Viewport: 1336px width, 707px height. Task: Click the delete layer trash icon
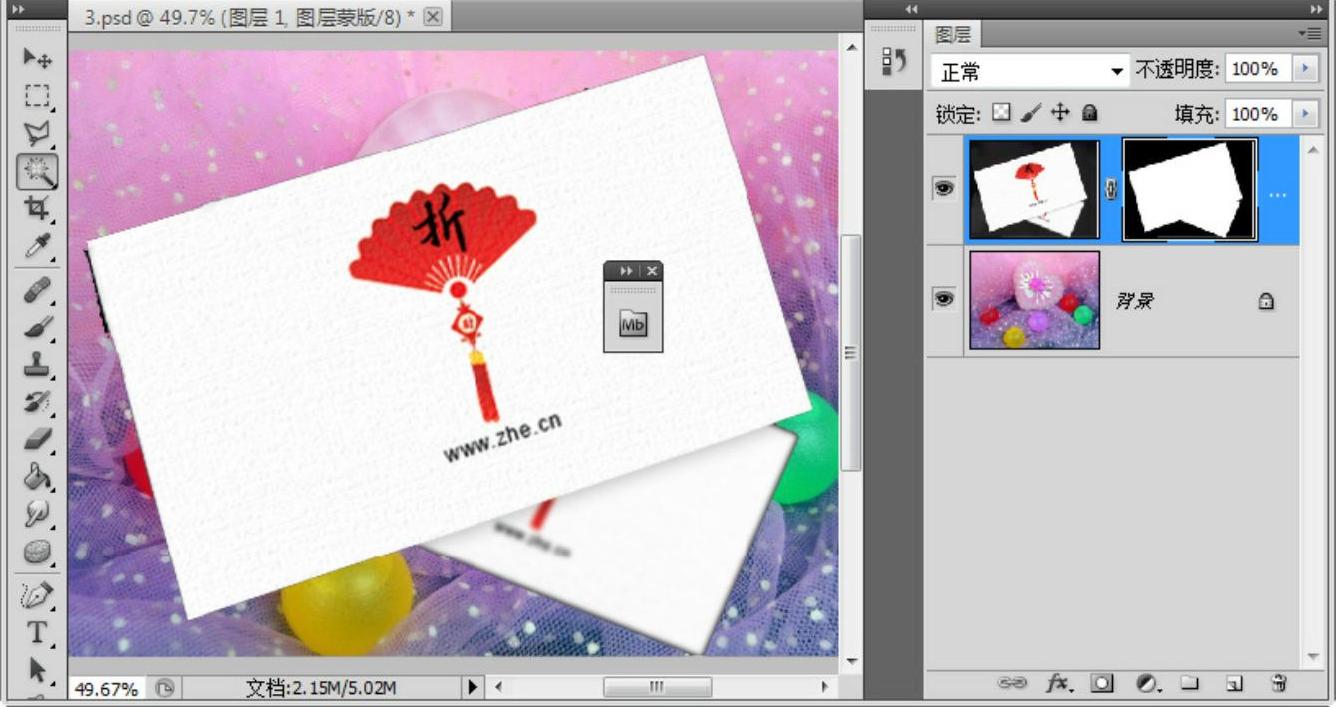click(1278, 683)
